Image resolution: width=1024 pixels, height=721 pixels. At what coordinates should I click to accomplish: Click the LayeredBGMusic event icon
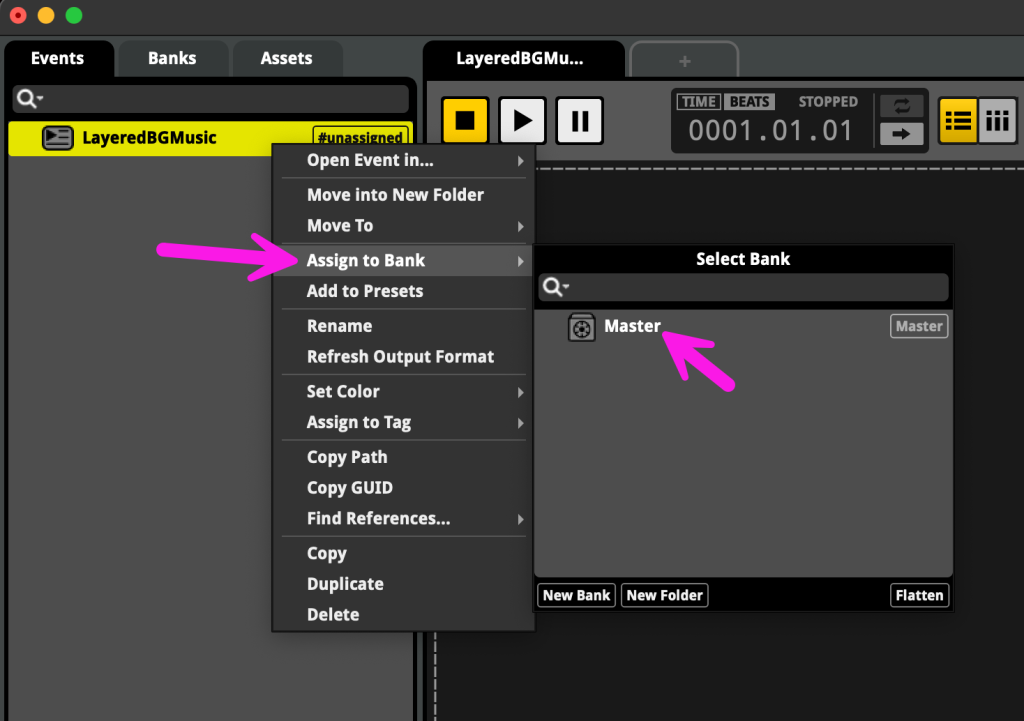coord(58,138)
